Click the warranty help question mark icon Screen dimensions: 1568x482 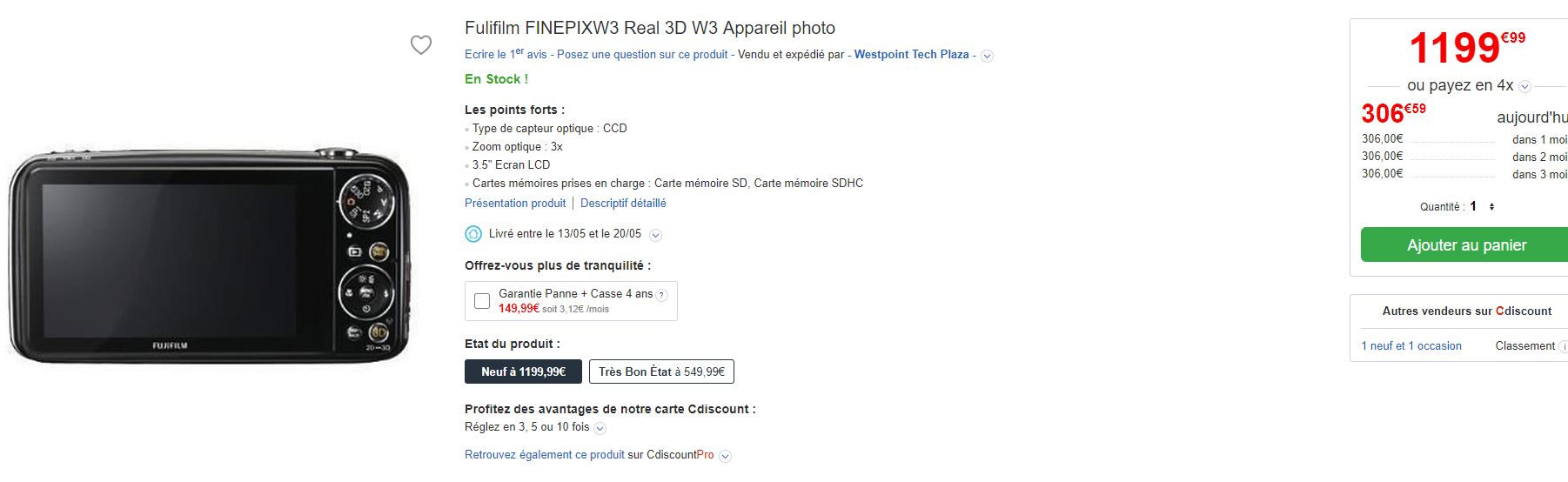click(661, 295)
